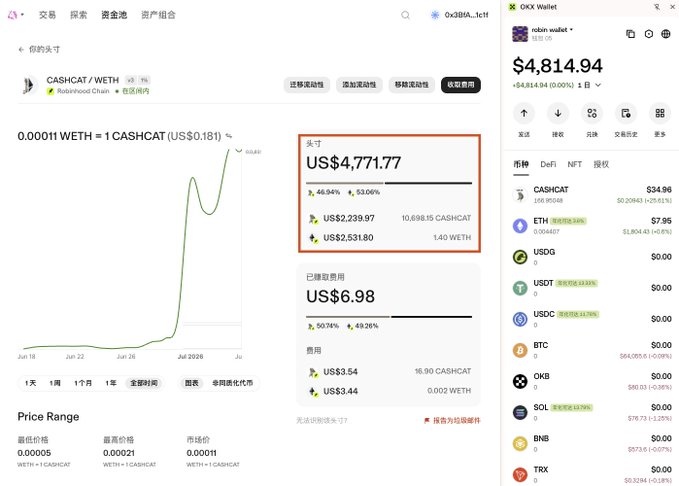Select the 1周 time range
Viewport: 679px width, 486px height.
(x=55, y=383)
